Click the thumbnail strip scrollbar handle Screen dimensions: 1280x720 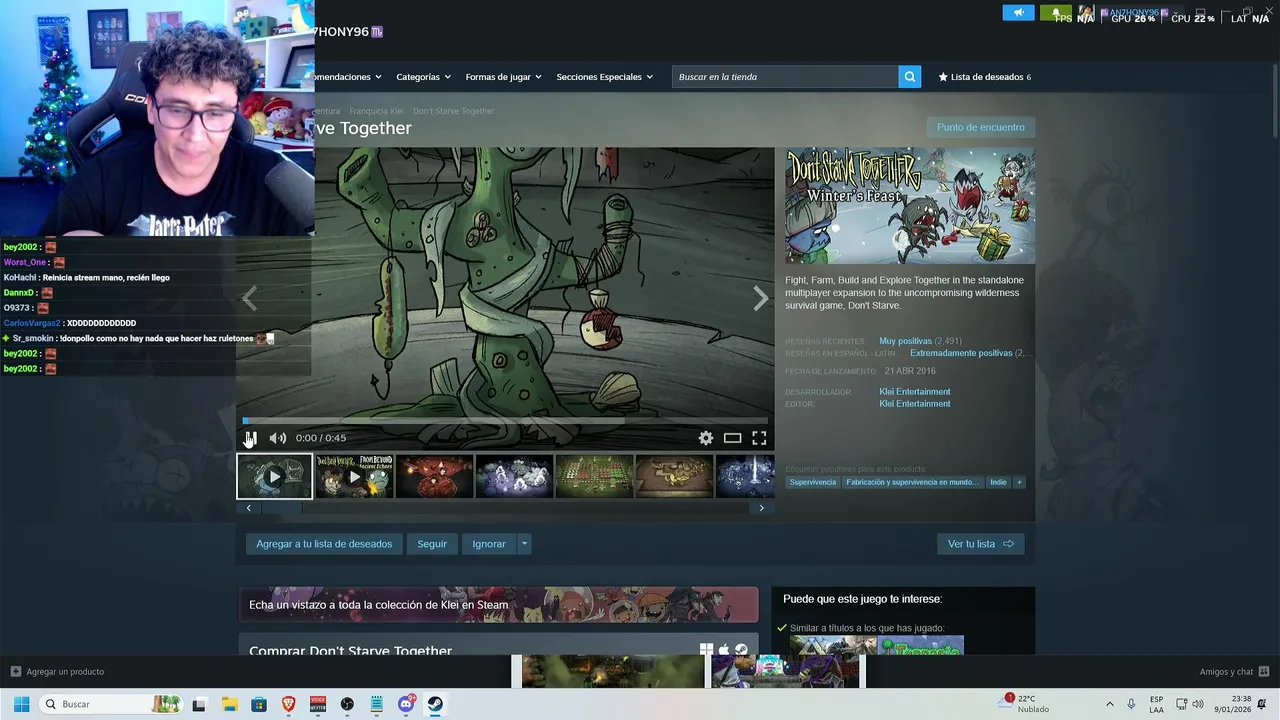(x=281, y=508)
